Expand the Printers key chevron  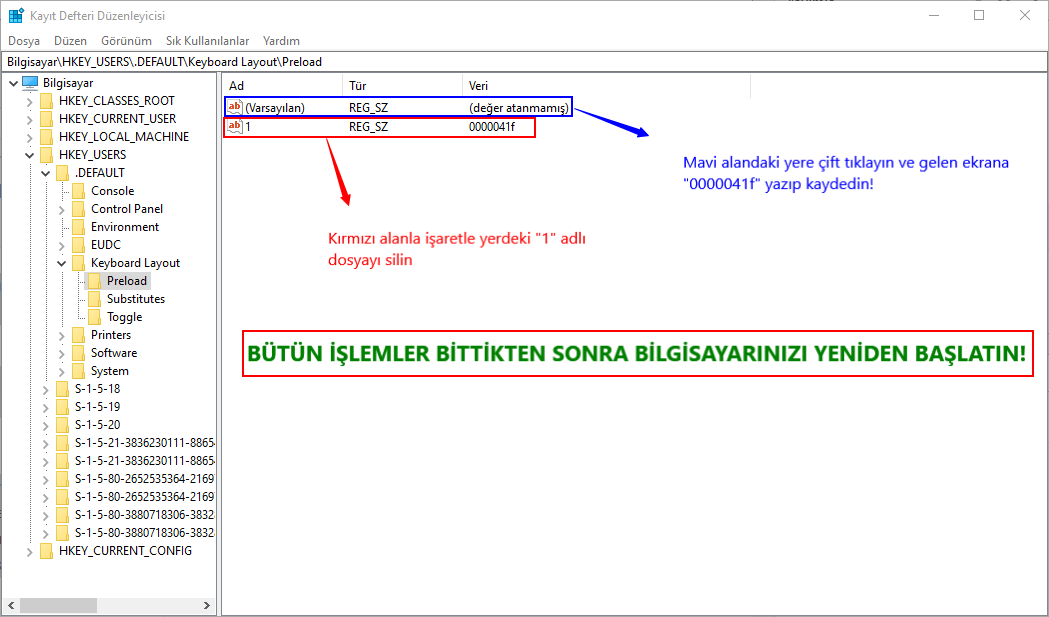click(x=62, y=335)
